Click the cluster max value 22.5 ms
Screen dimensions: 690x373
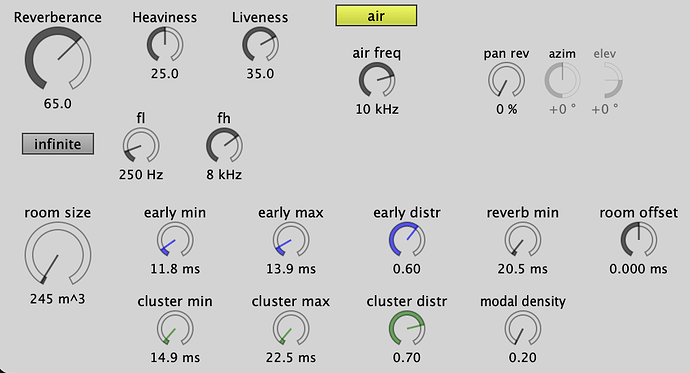[x=291, y=358]
